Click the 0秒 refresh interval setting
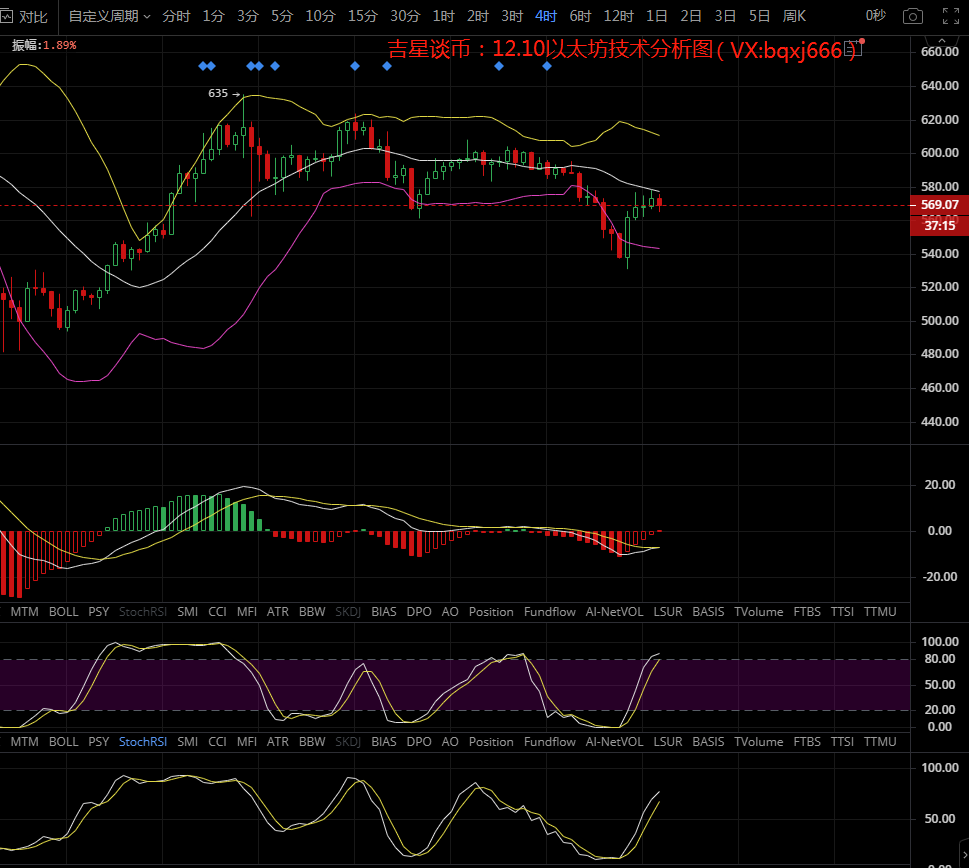 [x=875, y=16]
